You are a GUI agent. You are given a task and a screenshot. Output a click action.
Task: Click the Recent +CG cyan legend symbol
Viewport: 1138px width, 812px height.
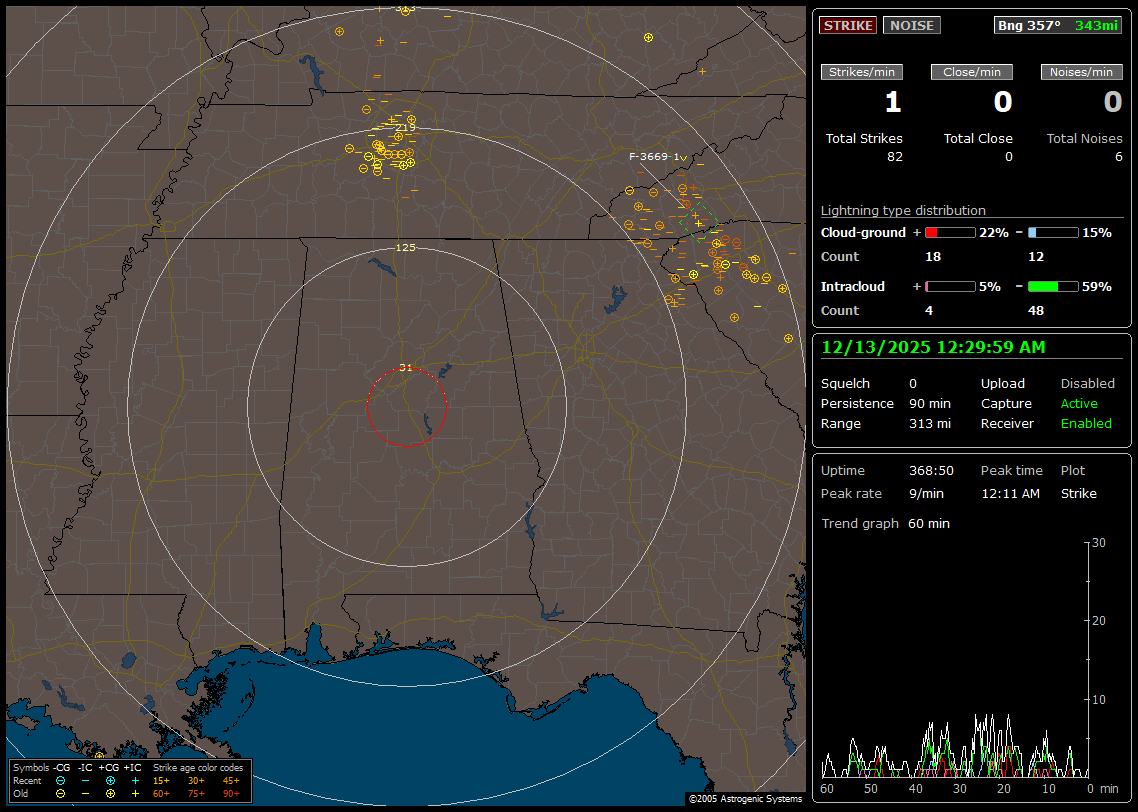coord(110,780)
